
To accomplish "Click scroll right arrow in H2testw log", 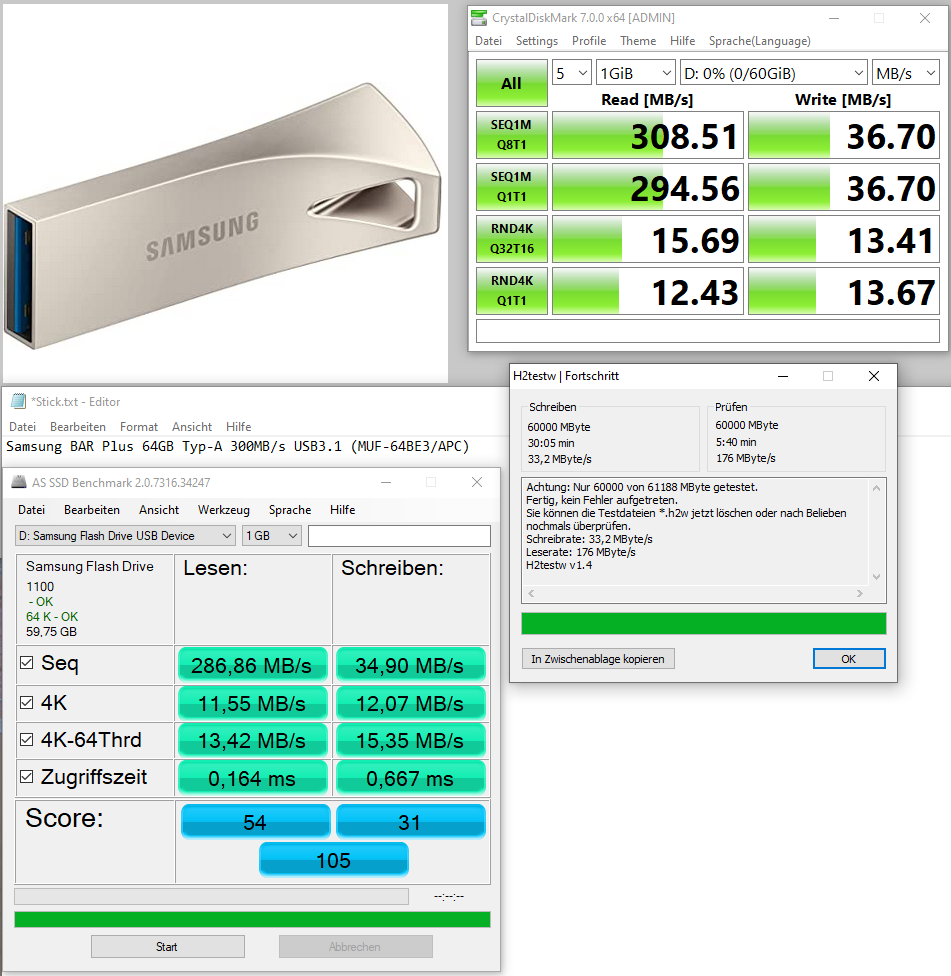I will click(x=860, y=594).
